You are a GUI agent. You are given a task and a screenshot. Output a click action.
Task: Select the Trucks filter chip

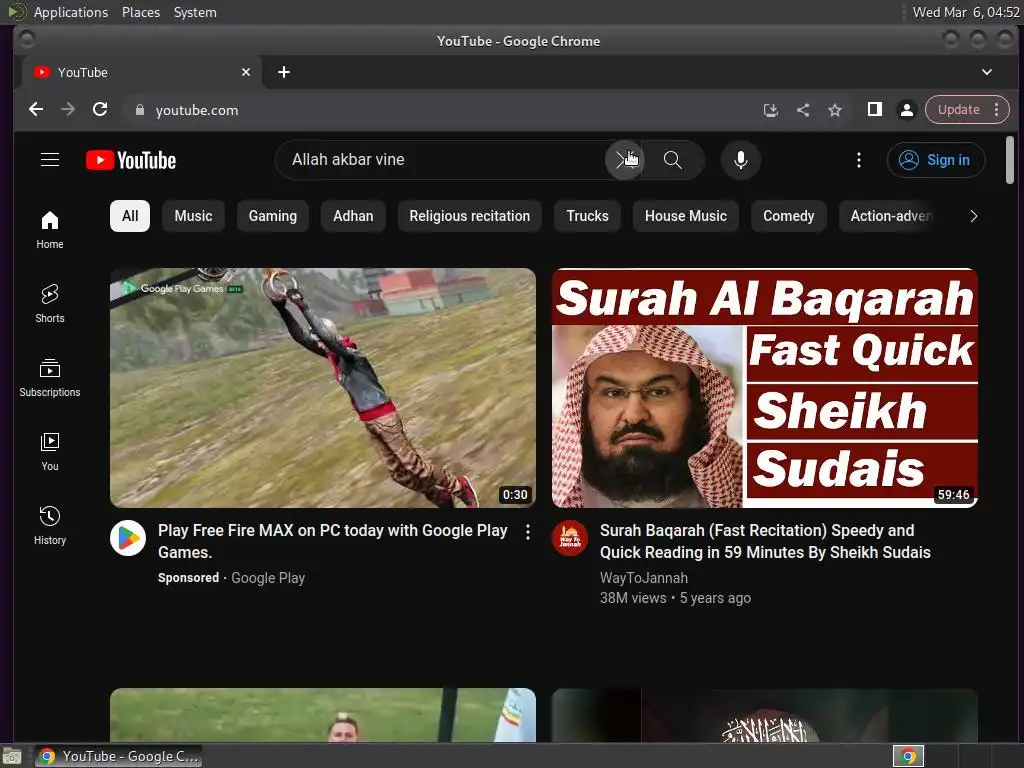point(587,216)
